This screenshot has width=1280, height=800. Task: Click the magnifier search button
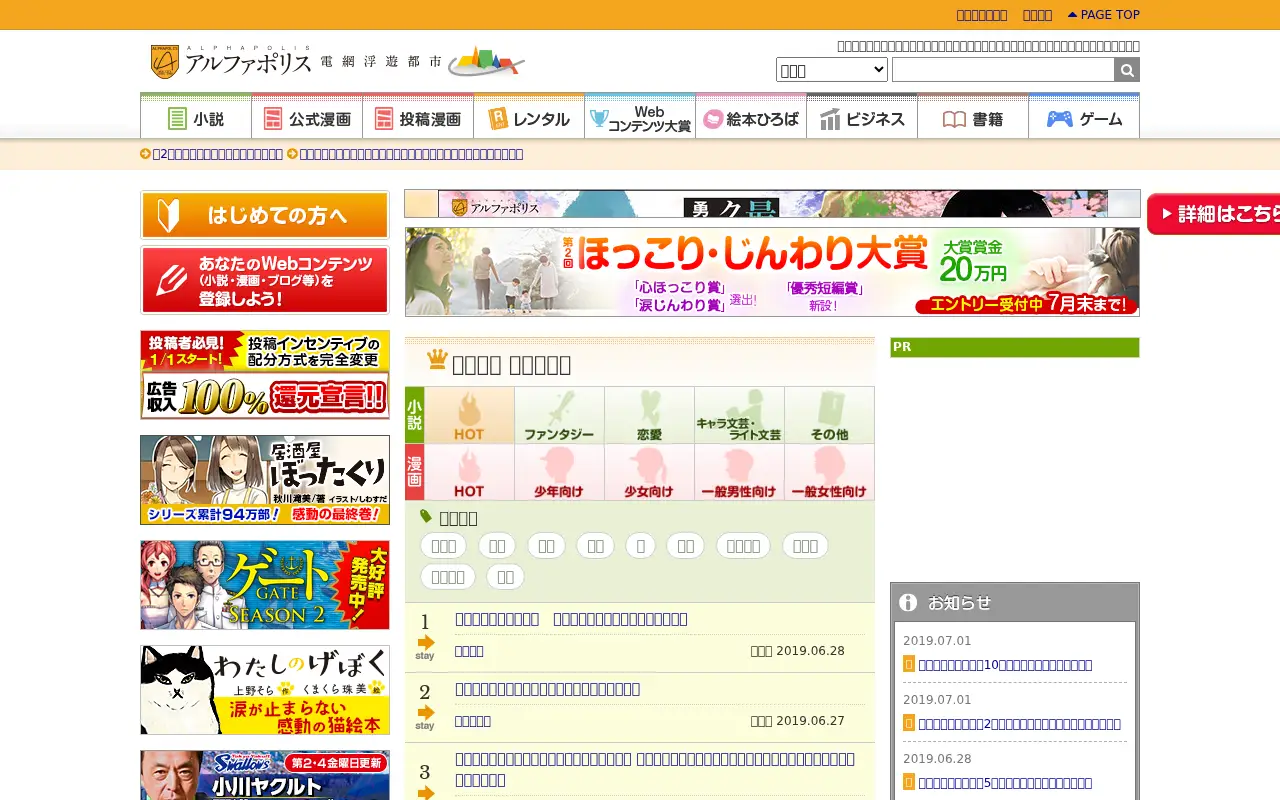tap(1127, 69)
